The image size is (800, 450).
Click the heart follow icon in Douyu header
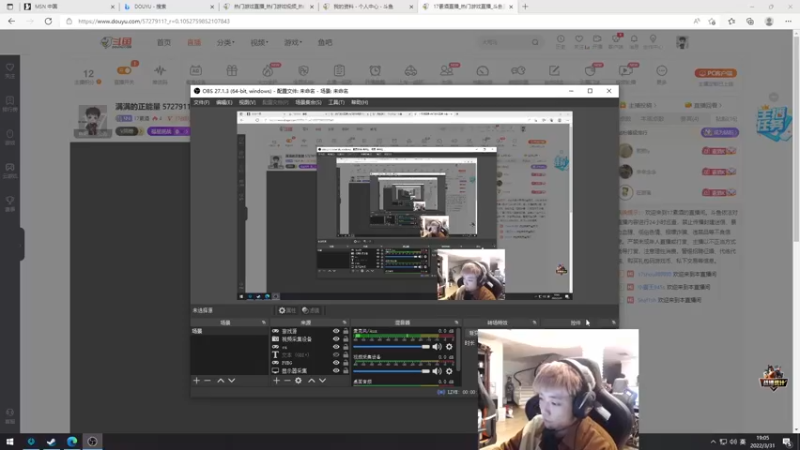tap(579, 39)
